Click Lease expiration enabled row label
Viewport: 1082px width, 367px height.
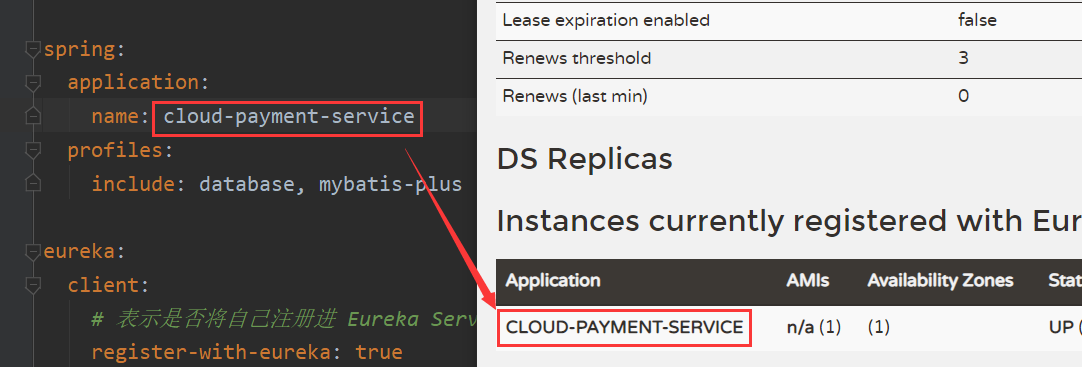point(606,21)
